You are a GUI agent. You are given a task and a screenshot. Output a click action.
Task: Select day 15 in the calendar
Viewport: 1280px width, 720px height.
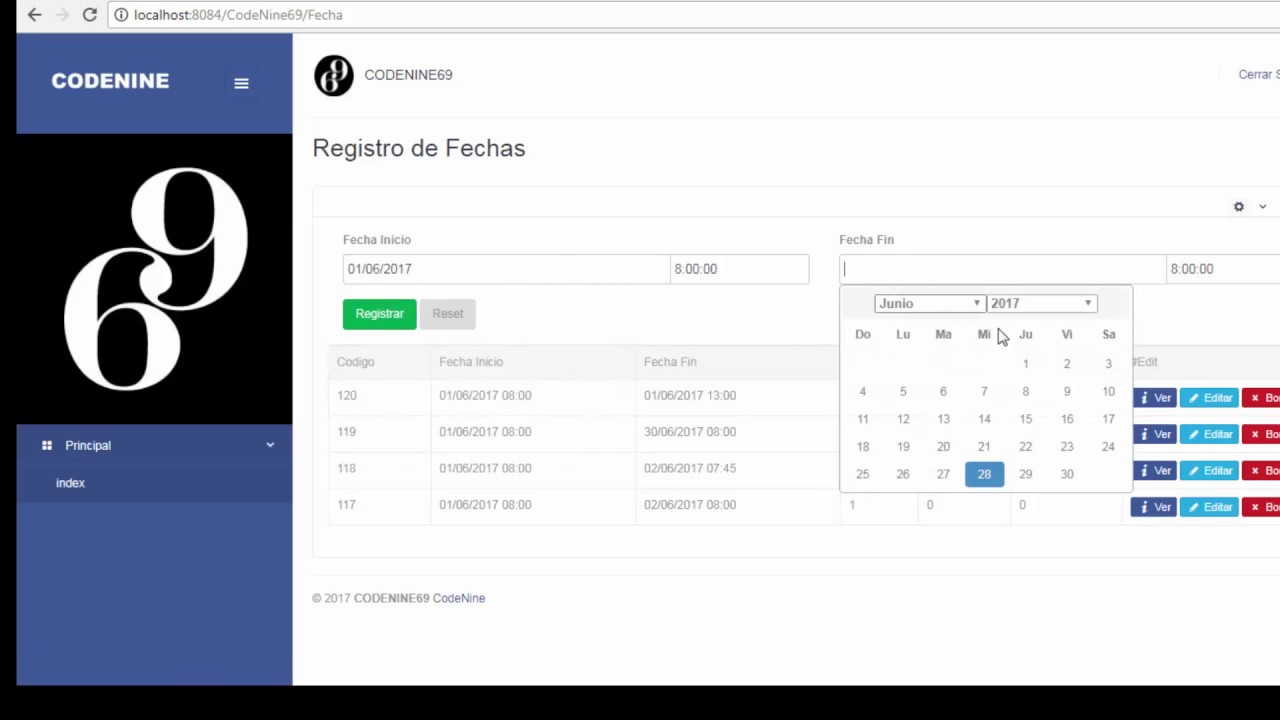[x=1025, y=419]
